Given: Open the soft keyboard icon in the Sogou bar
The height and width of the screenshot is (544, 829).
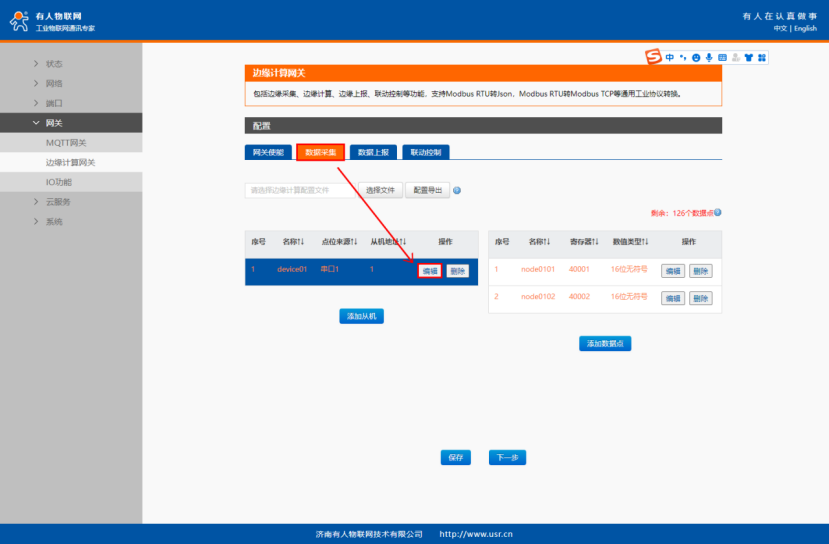Looking at the screenshot, I should coord(722,58).
